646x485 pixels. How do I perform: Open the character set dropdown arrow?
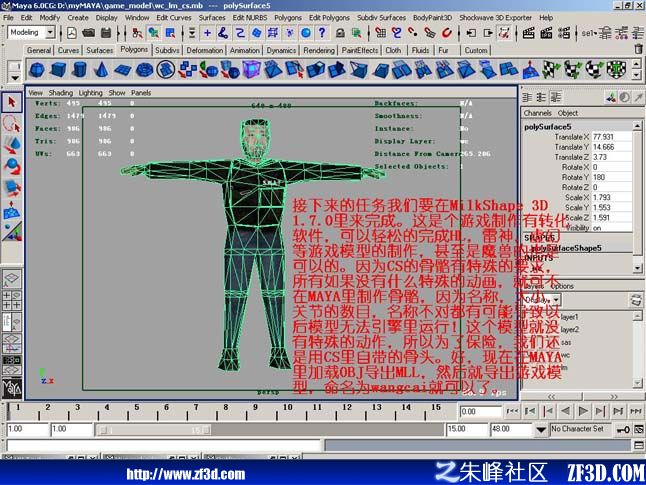point(541,430)
